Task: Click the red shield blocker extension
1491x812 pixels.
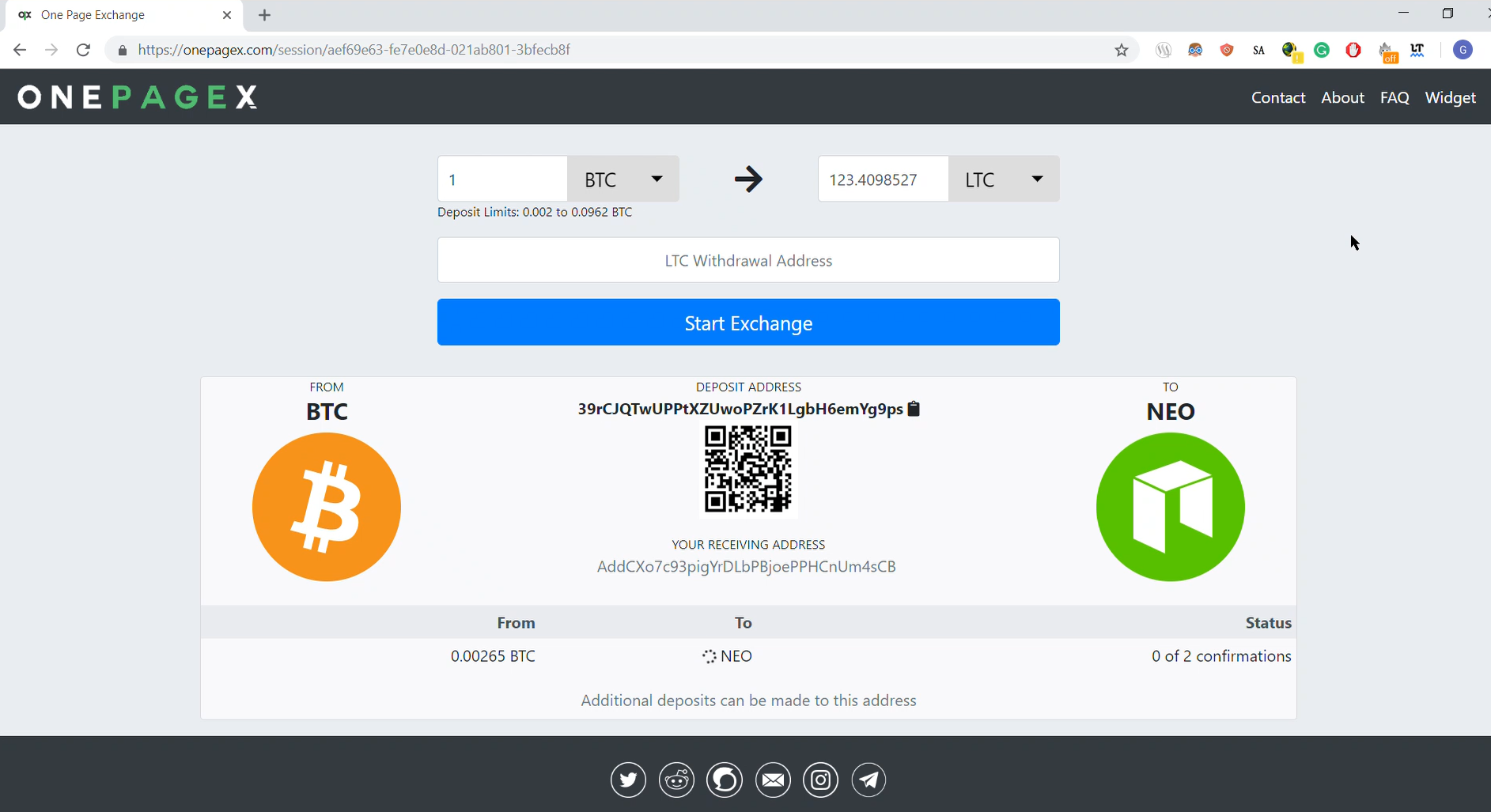Action: (x=1227, y=50)
